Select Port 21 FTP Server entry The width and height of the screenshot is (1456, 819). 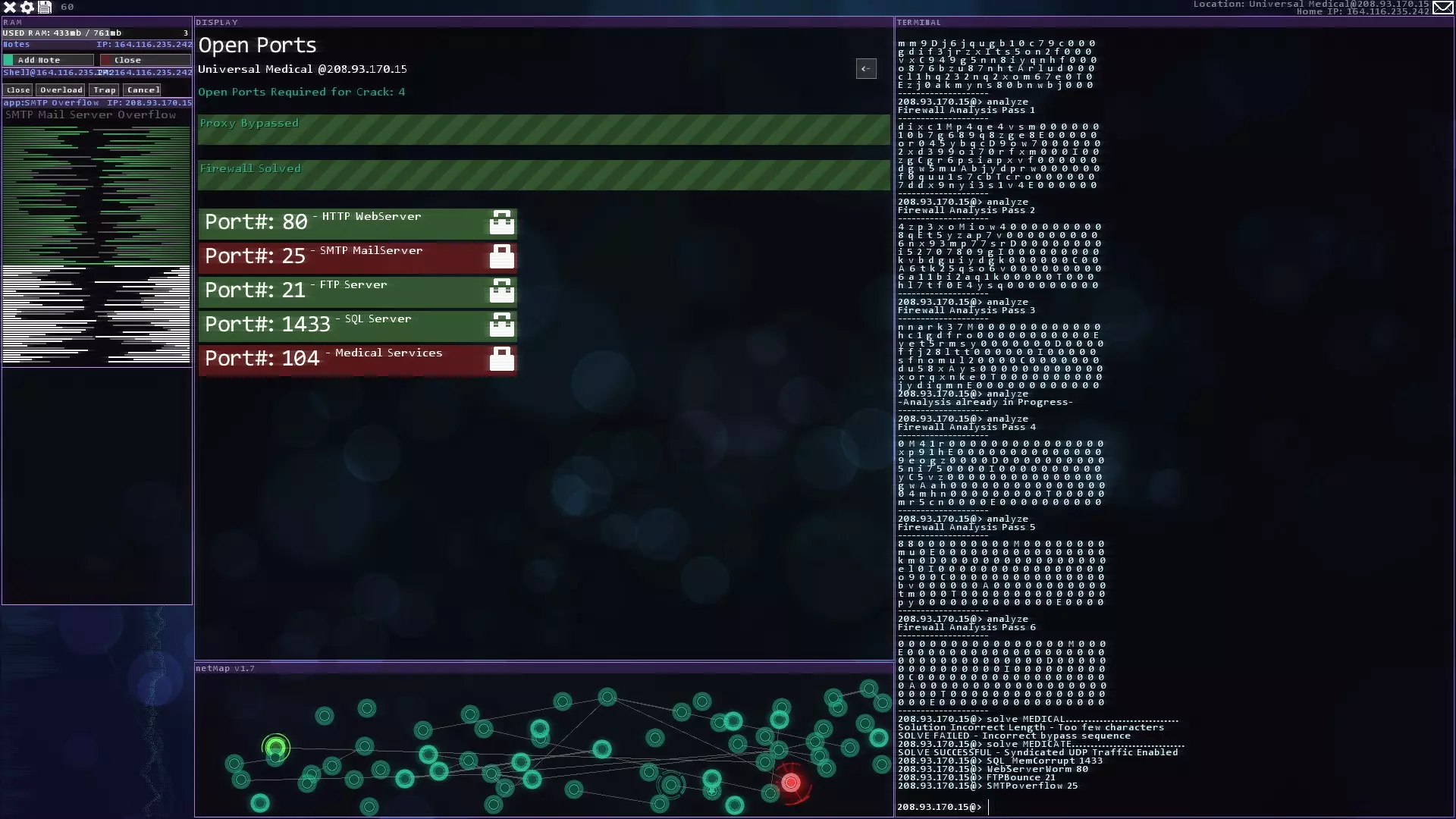(341, 290)
